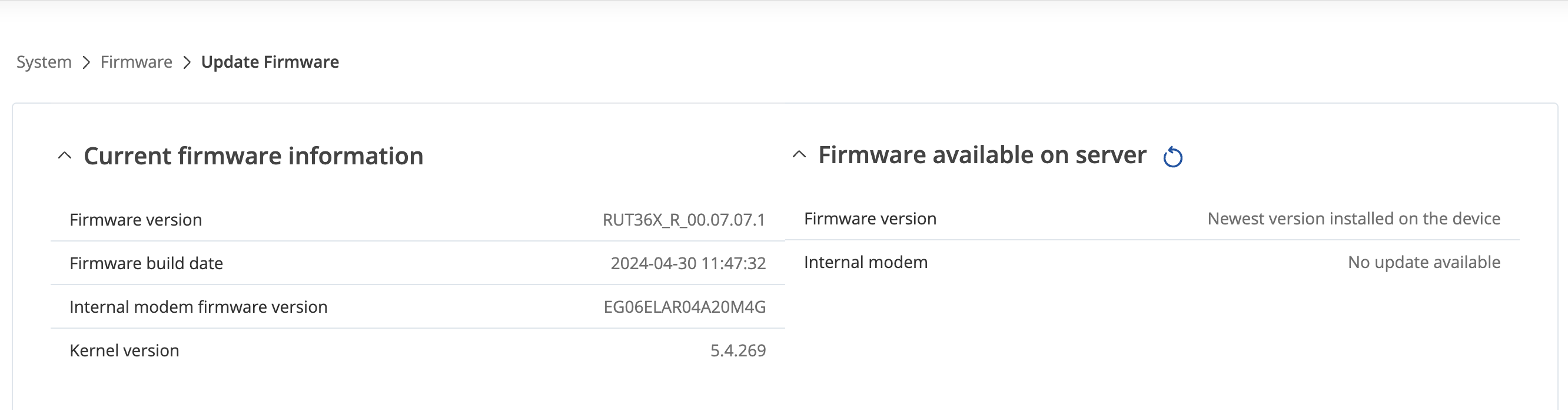The height and width of the screenshot is (410, 1568).
Task: Click the Internal modem label under server firmware
Action: pos(866,263)
